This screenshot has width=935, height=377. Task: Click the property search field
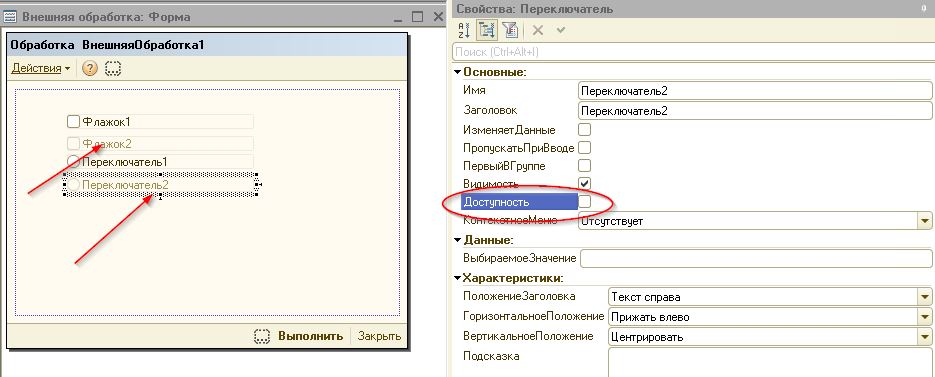click(x=692, y=52)
